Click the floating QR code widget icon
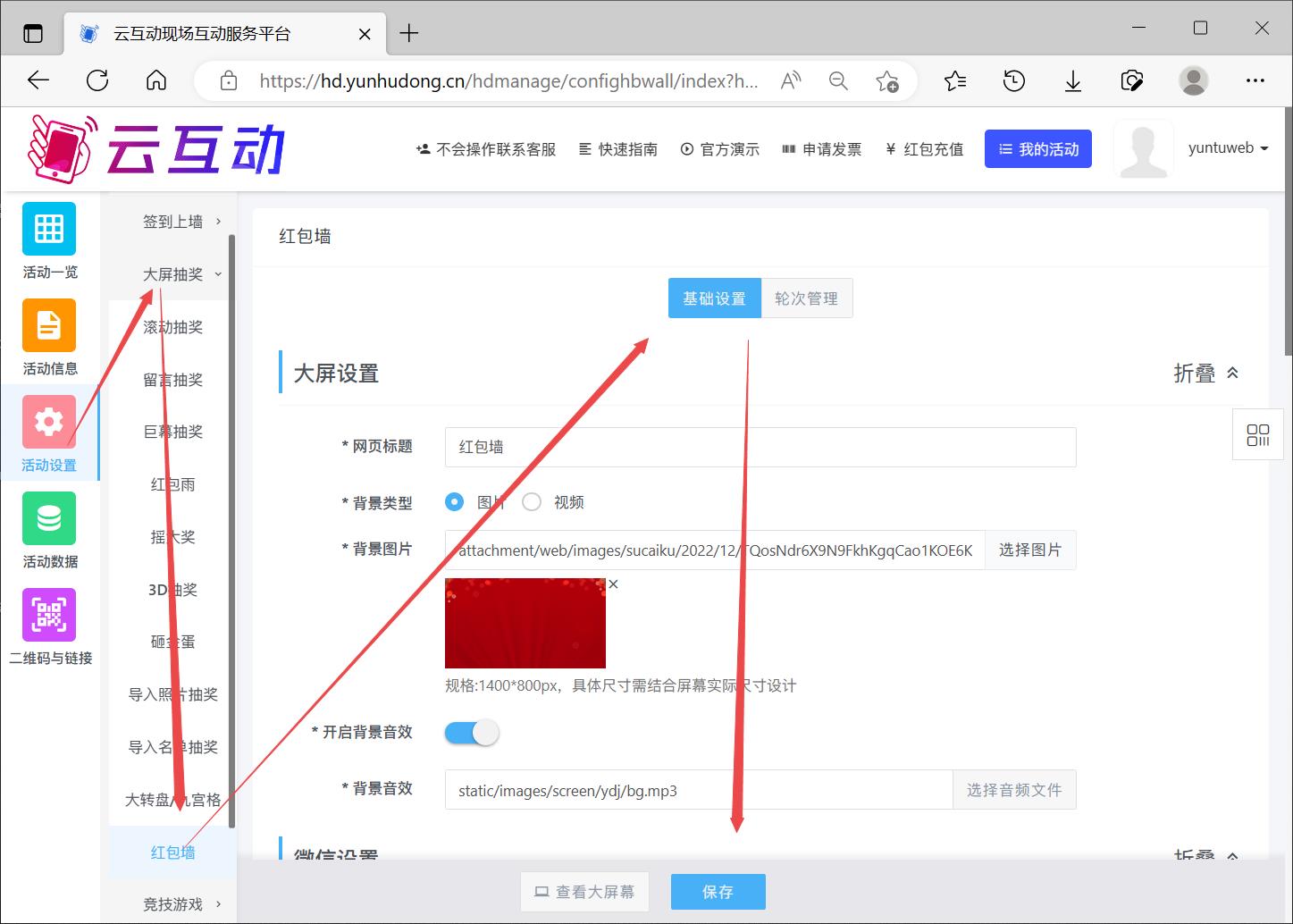The width and height of the screenshot is (1293, 924). pyautogui.click(x=1258, y=434)
